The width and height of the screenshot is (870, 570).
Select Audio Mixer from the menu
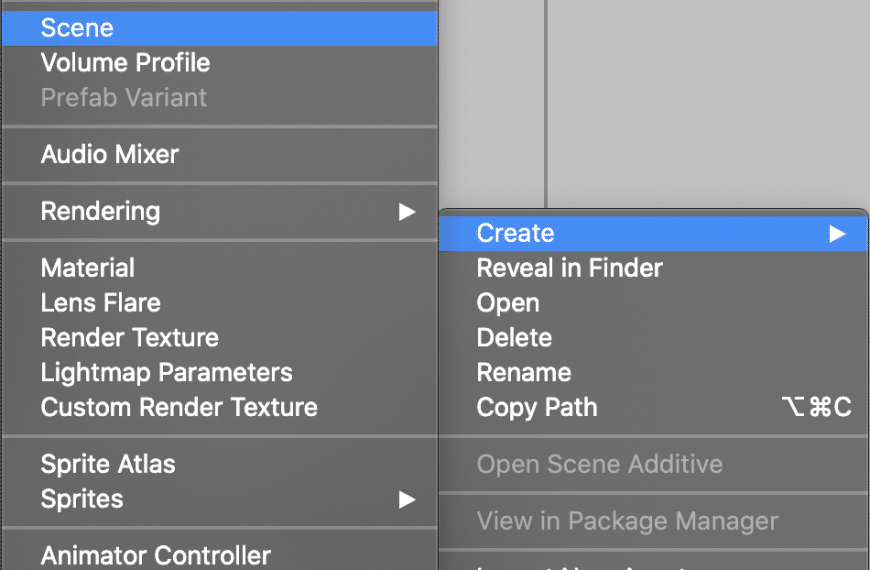pyautogui.click(x=220, y=154)
